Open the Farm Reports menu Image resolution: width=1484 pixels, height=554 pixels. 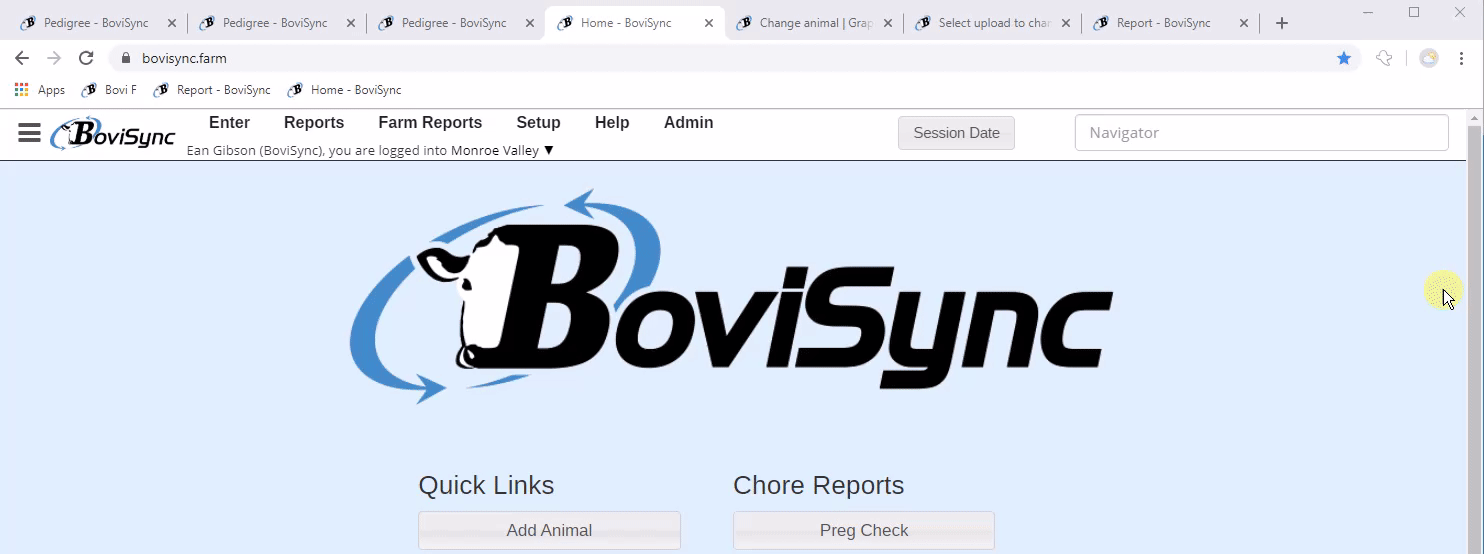tap(430, 123)
